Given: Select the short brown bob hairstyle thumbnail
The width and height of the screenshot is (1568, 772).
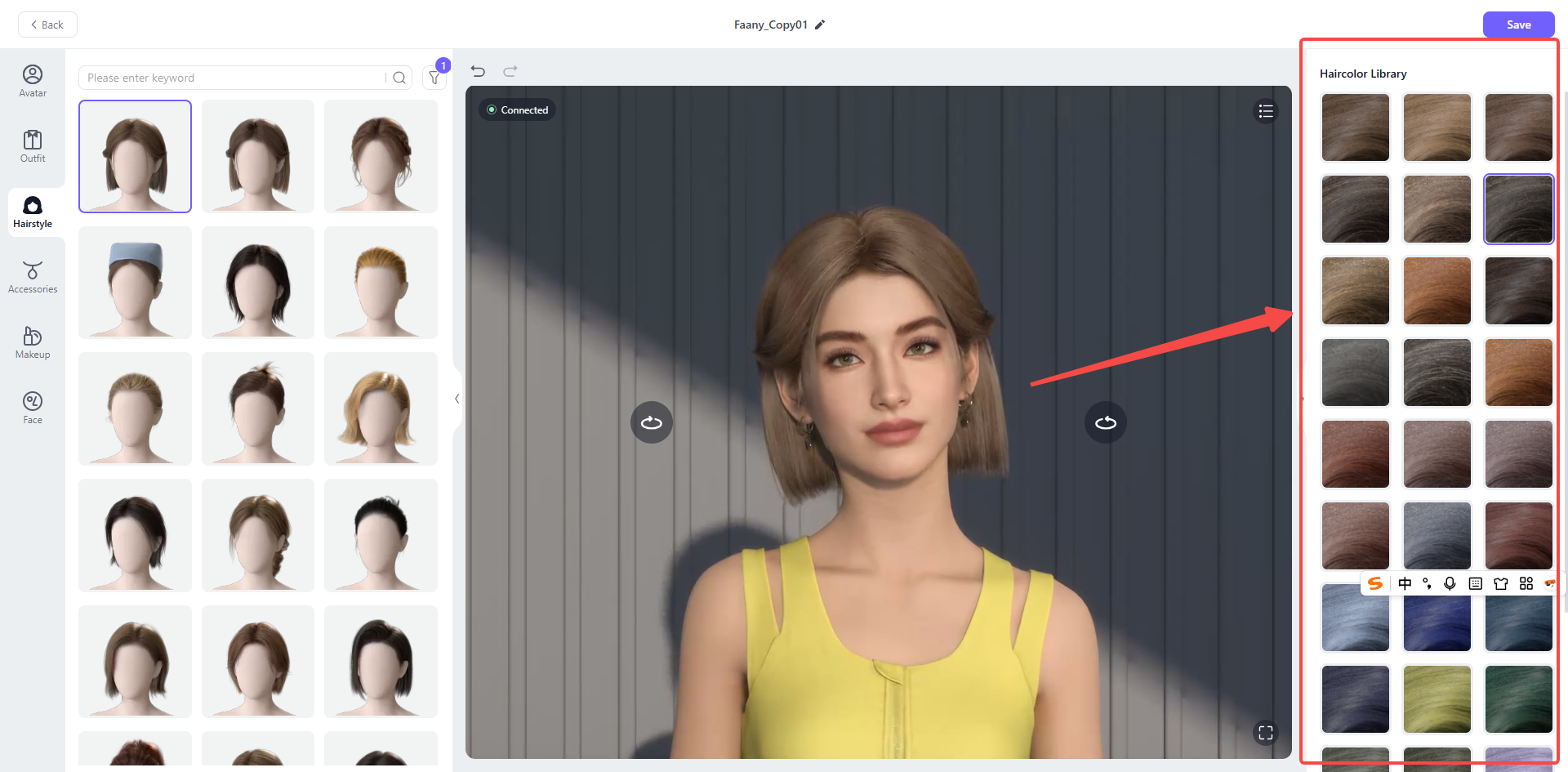Looking at the screenshot, I should click(136, 156).
